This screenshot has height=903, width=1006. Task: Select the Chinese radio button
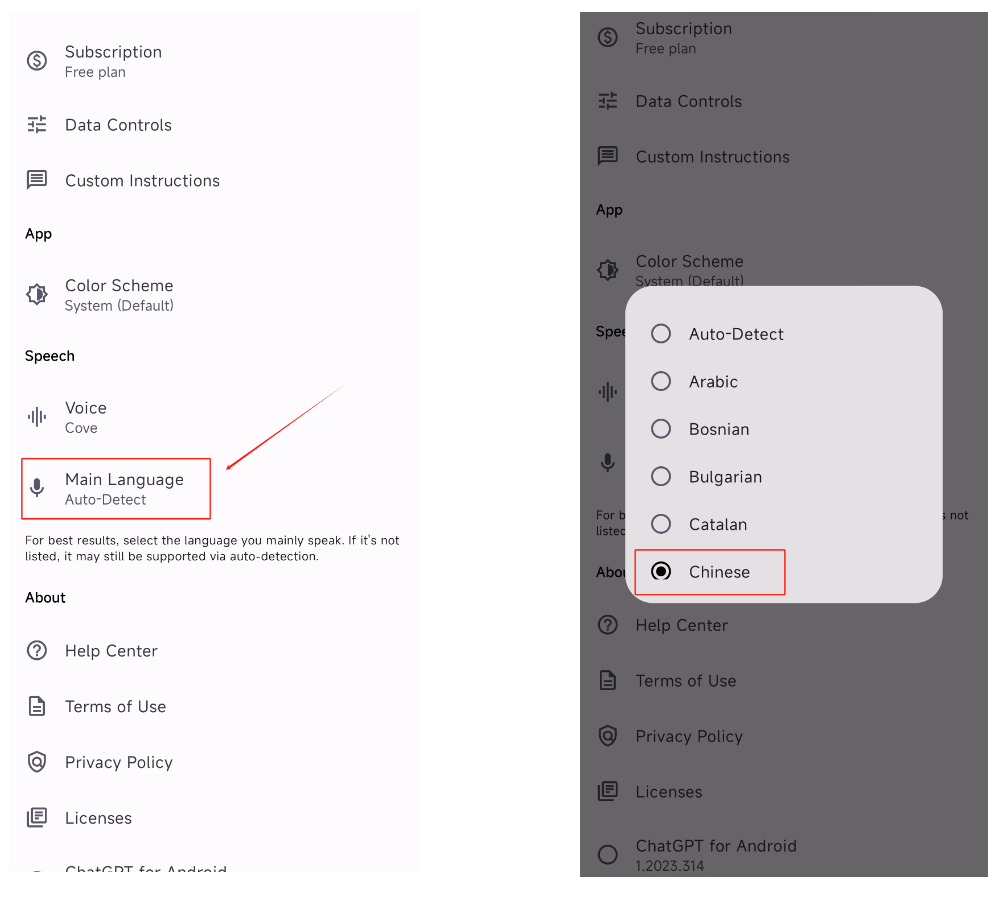coord(661,572)
